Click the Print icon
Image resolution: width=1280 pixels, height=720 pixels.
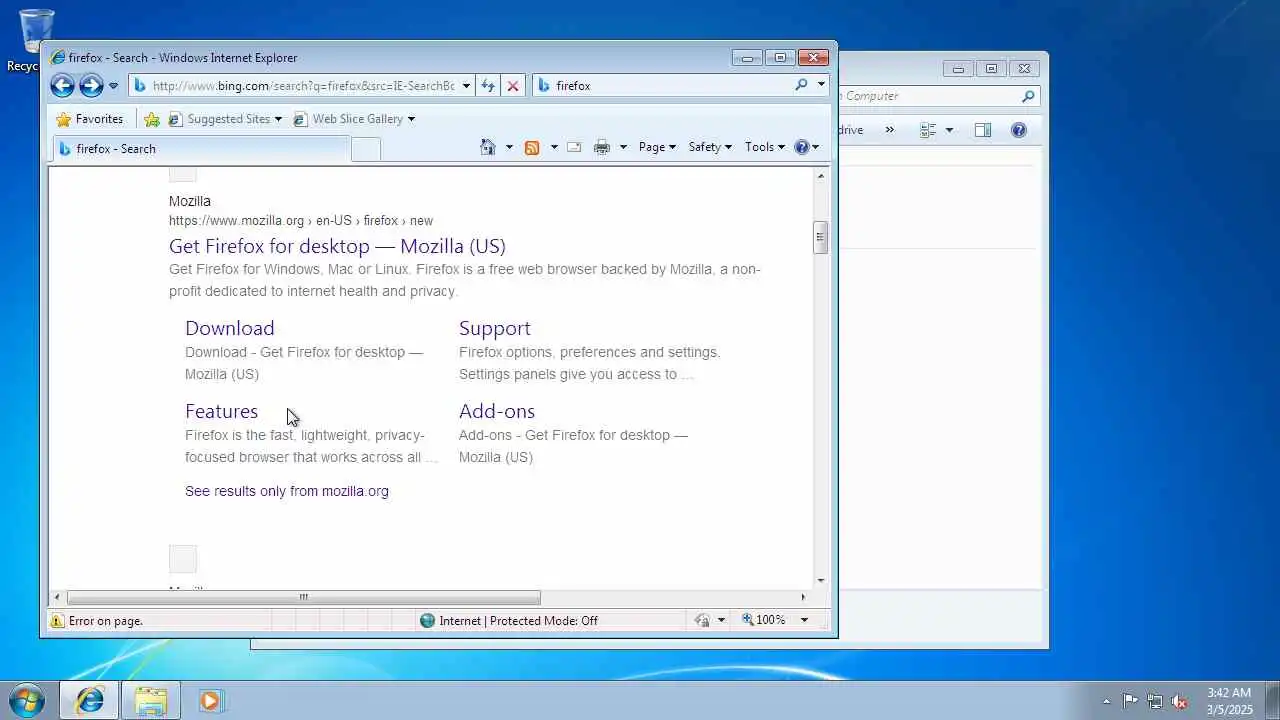(x=601, y=147)
